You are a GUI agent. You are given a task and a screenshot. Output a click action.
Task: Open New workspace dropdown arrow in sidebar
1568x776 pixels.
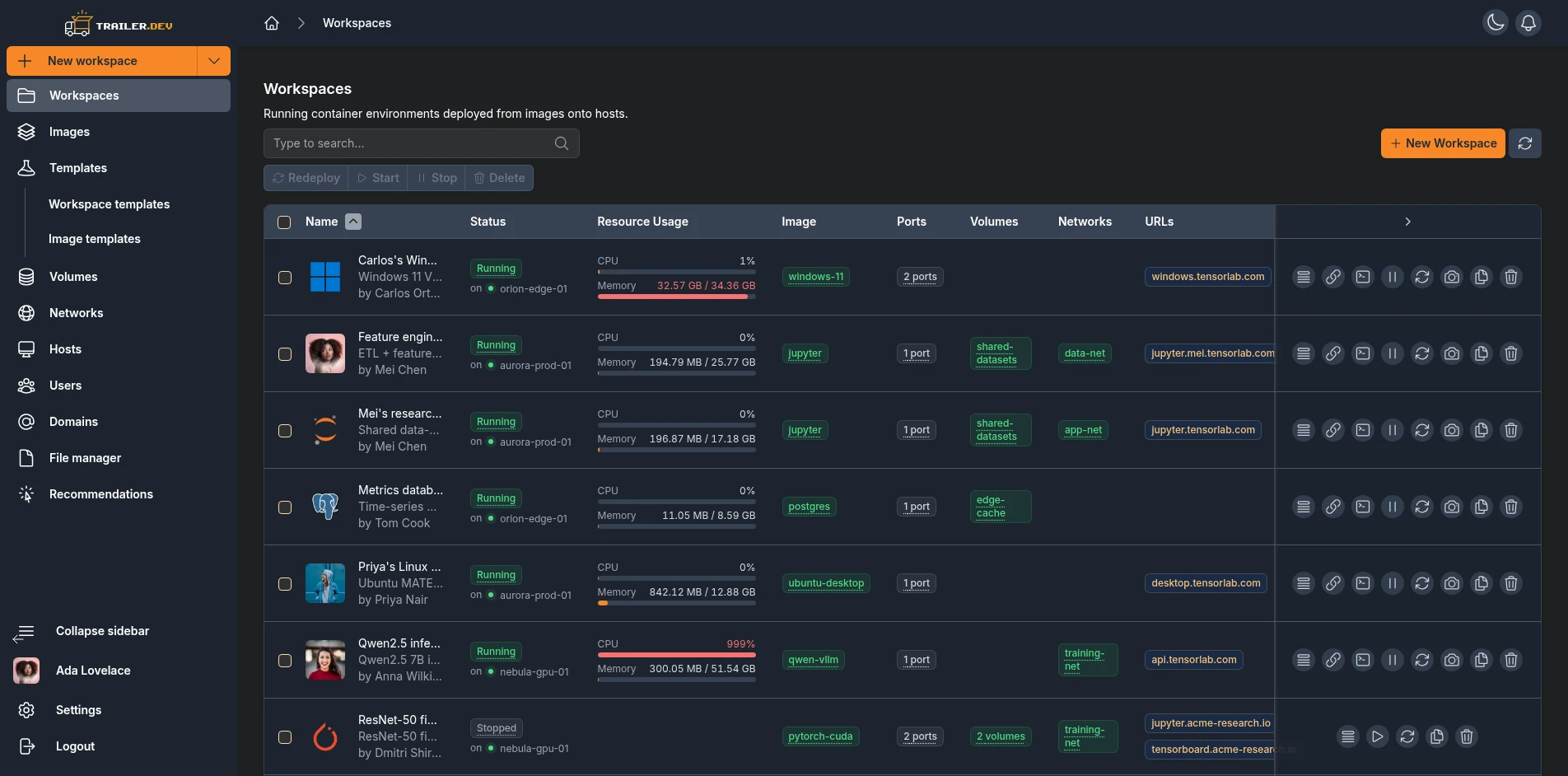(x=214, y=61)
